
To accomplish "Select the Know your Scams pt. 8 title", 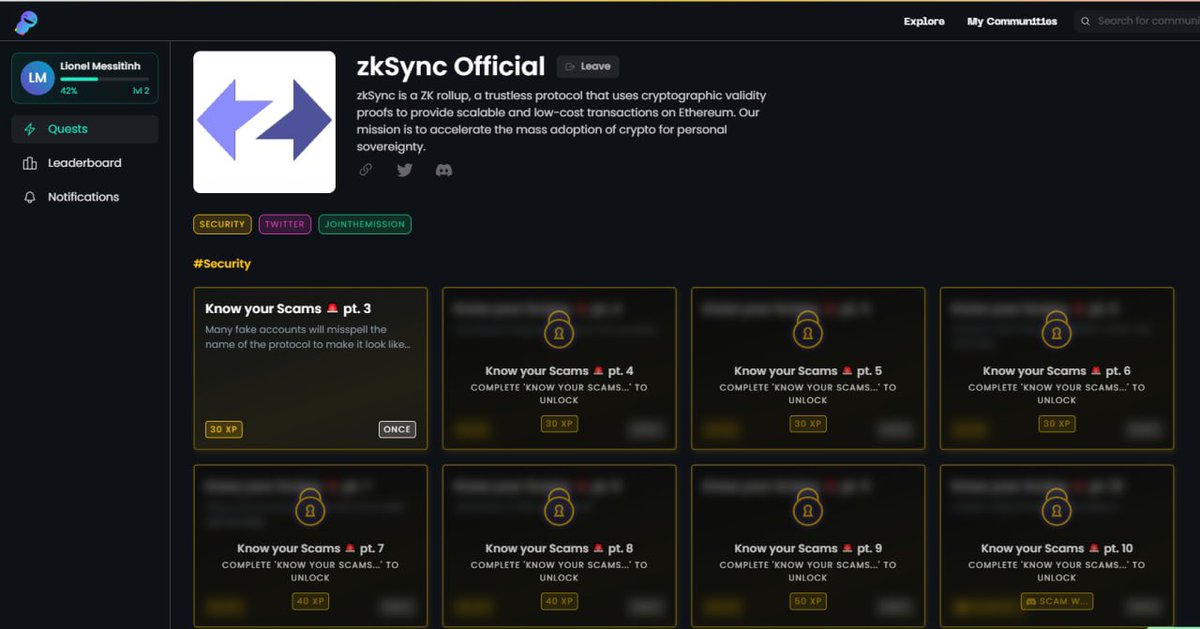I will tap(559, 549).
